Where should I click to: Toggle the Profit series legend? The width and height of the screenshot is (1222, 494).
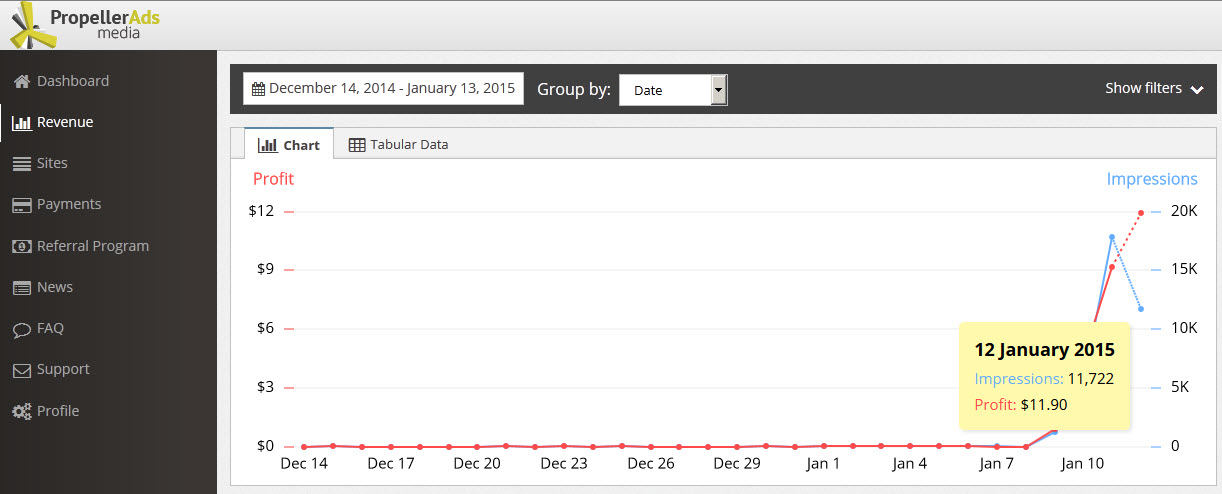click(273, 179)
